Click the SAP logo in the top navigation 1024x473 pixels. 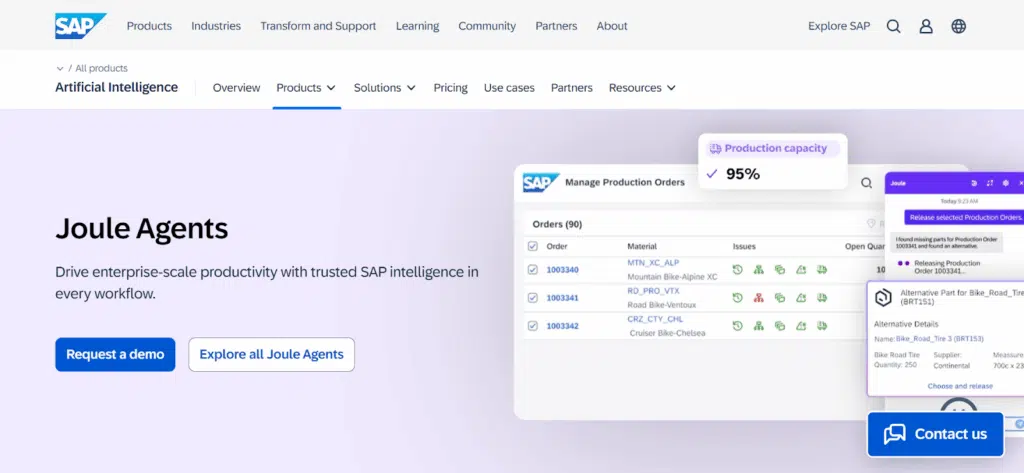(x=80, y=26)
